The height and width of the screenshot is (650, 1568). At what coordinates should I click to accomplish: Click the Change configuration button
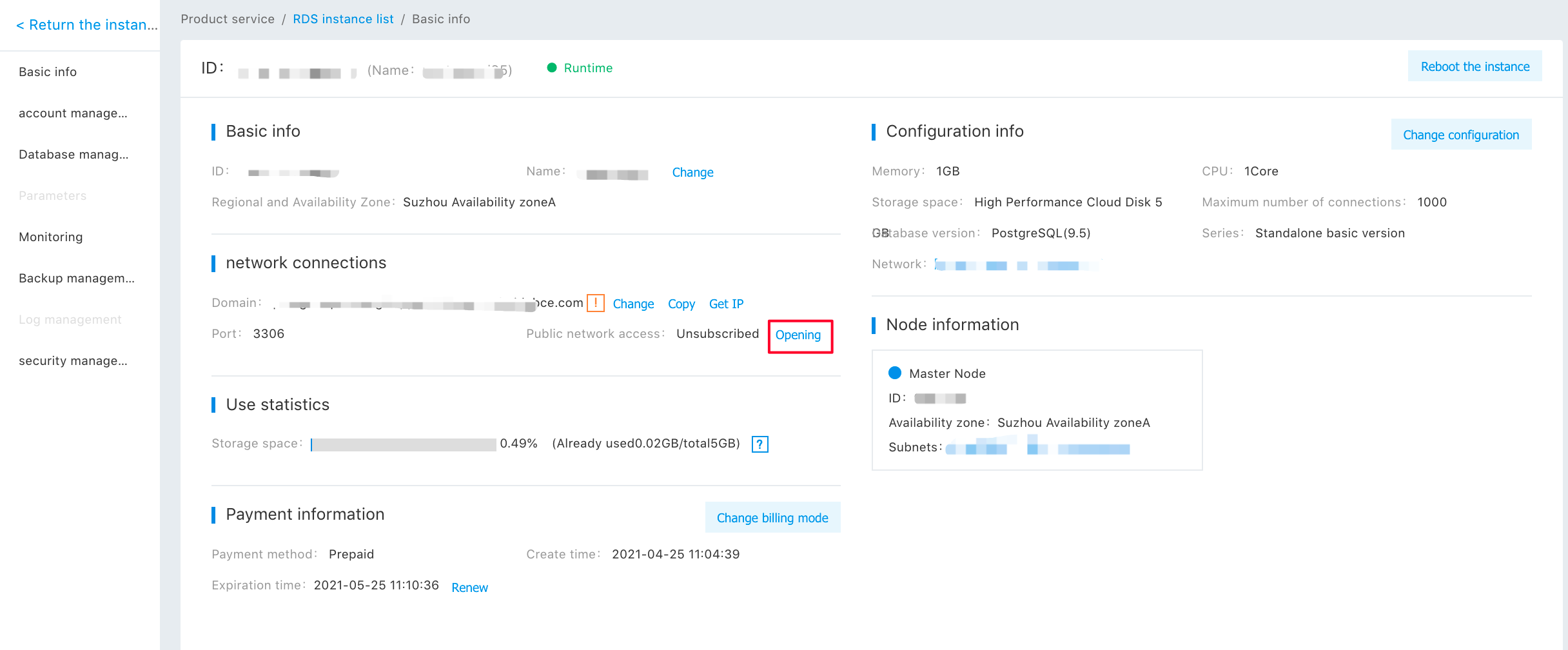(1461, 135)
